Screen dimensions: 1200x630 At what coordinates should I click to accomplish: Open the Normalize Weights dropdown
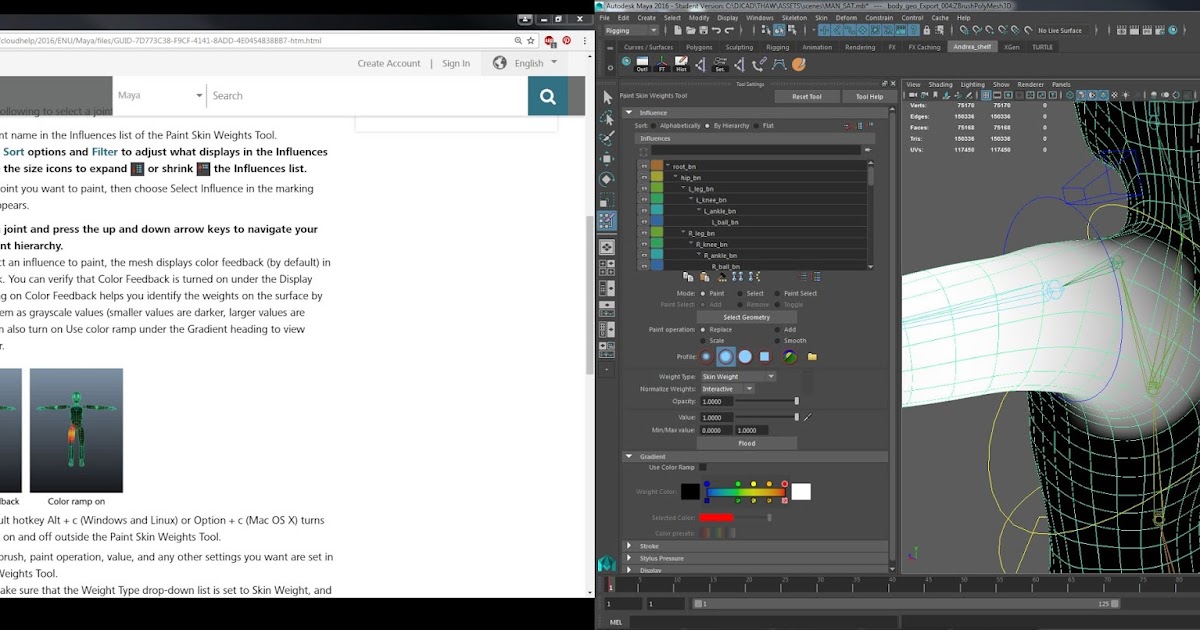[x=726, y=388]
